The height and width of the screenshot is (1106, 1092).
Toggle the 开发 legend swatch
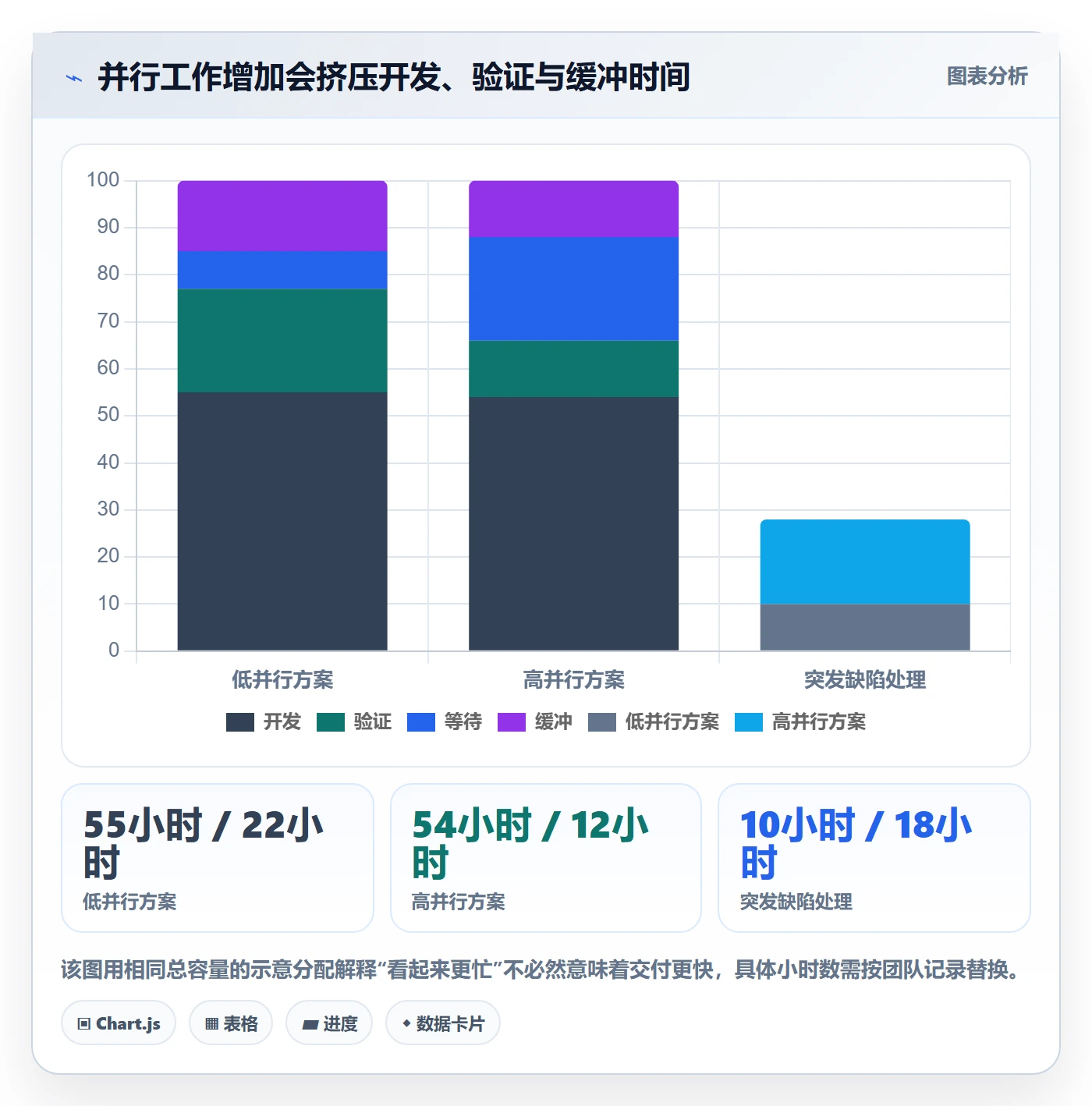coord(240,722)
